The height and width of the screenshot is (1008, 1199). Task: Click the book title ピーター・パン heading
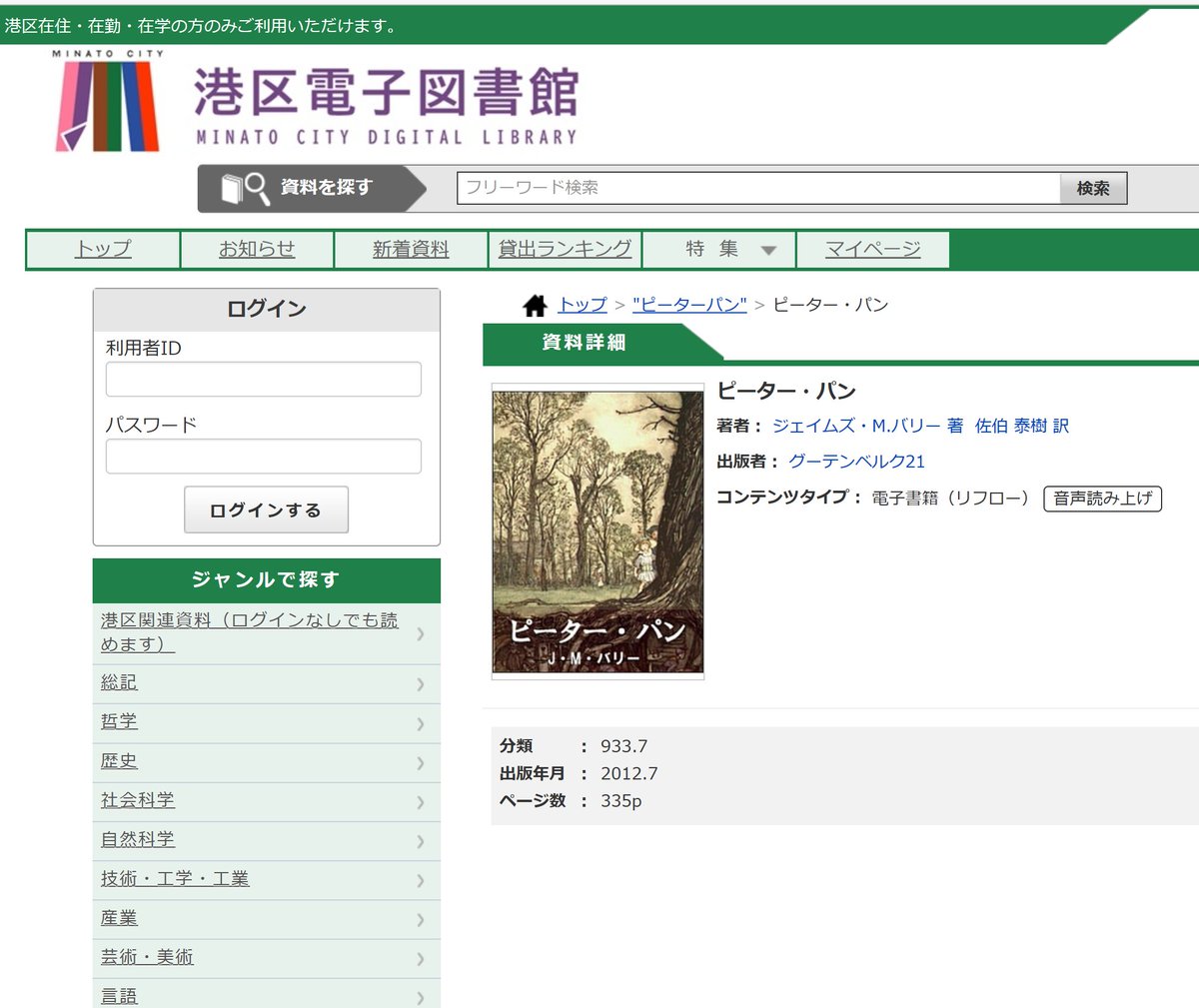[786, 391]
